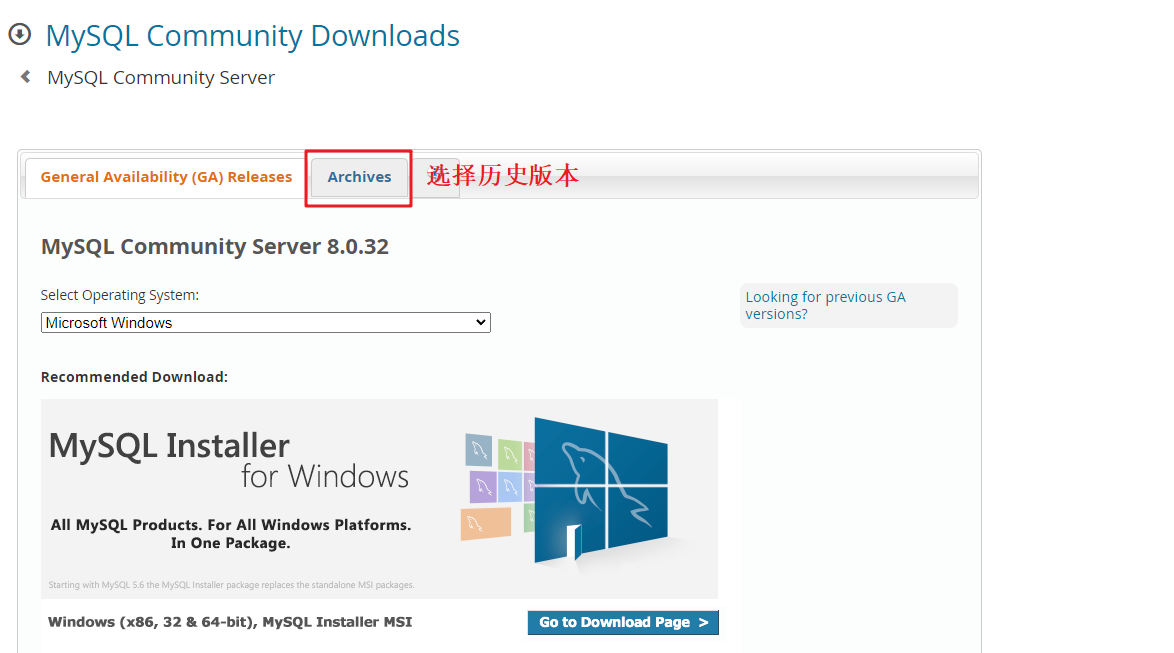This screenshot has width=1174, height=653.
Task: Click the back chevron before MySQL Community Server
Action: [25, 76]
